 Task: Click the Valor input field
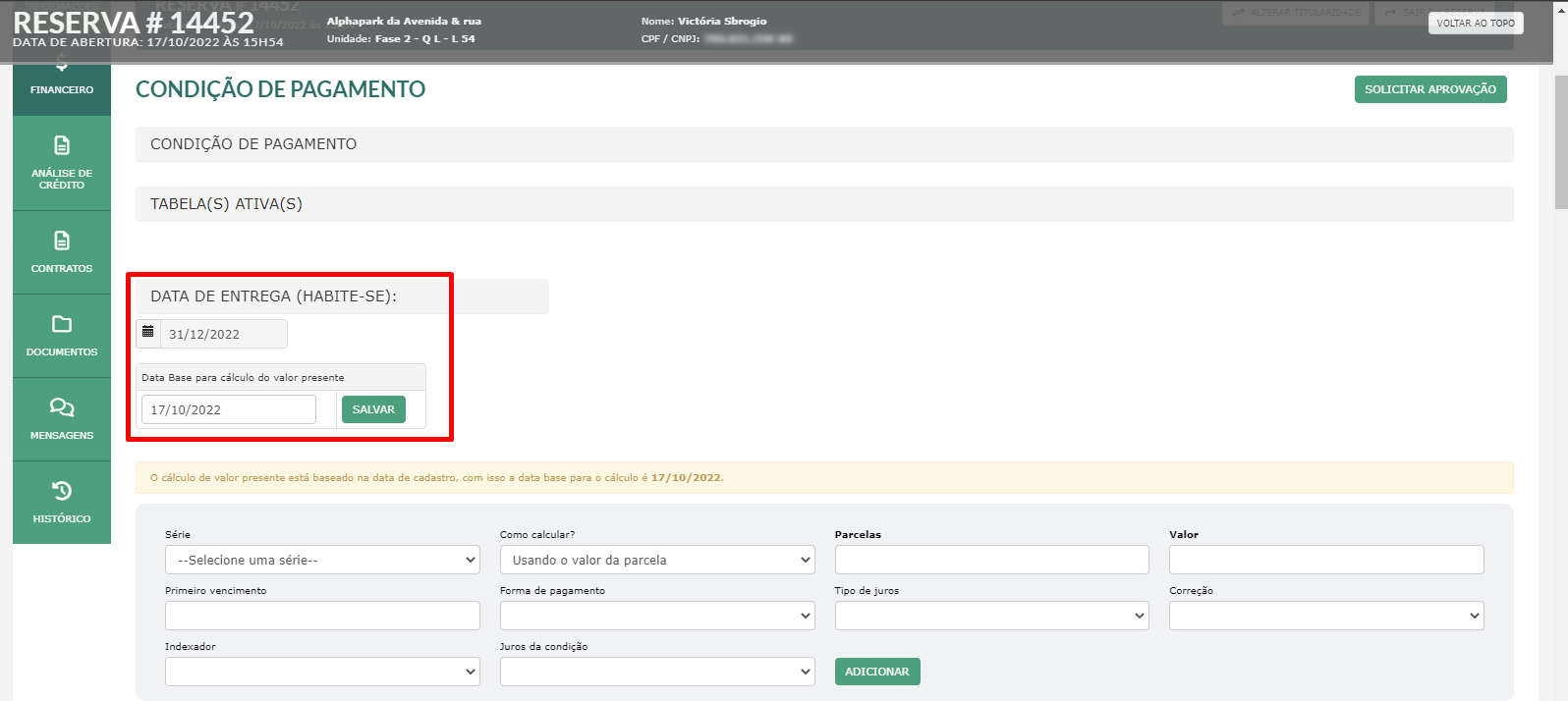click(x=1326, y=560)
